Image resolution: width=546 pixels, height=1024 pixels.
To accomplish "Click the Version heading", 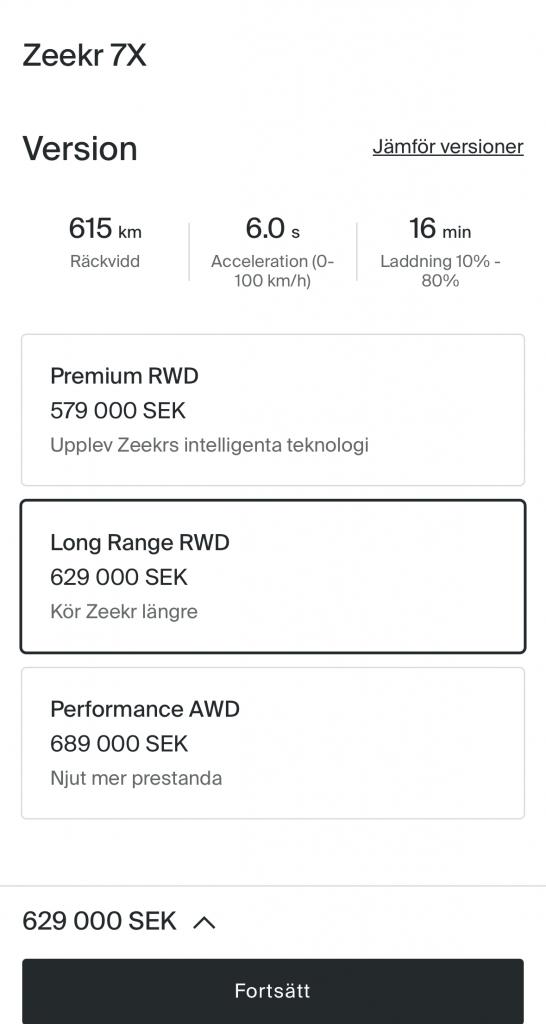I will coord(80,148).
